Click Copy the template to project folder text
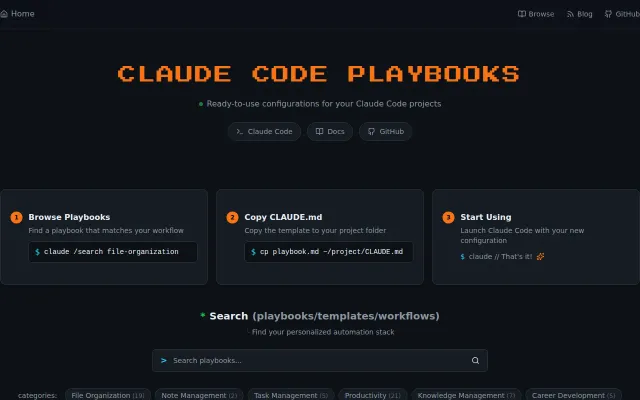Screen dimensions: 640x400 [315, 231]
